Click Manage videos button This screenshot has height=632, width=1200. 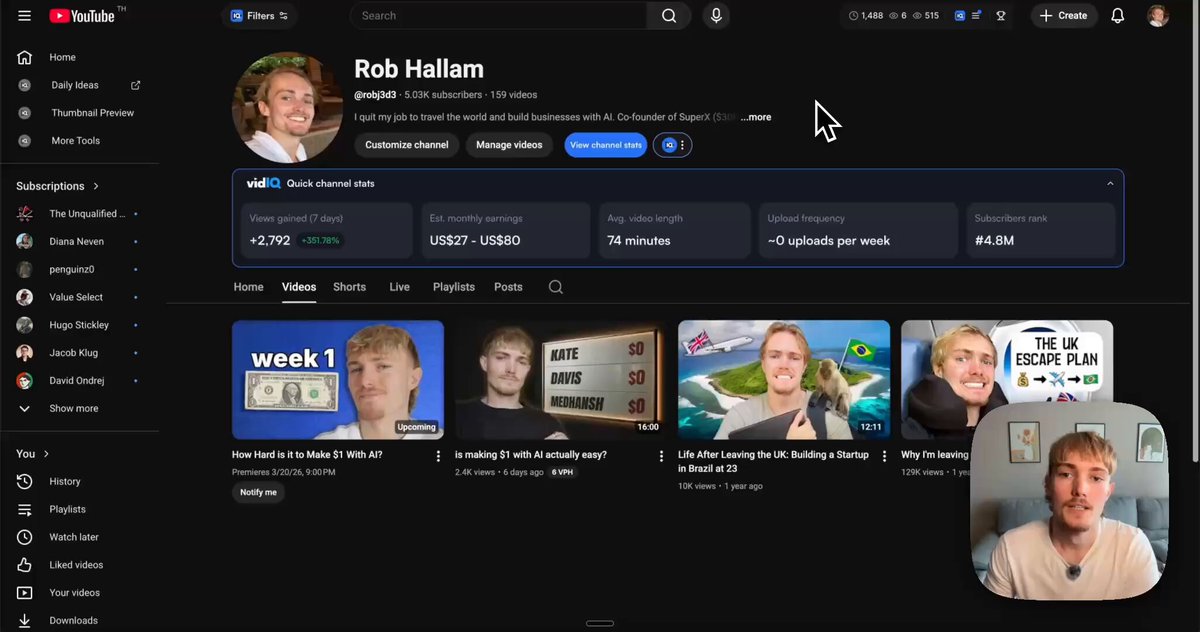[x=509, y=145]
